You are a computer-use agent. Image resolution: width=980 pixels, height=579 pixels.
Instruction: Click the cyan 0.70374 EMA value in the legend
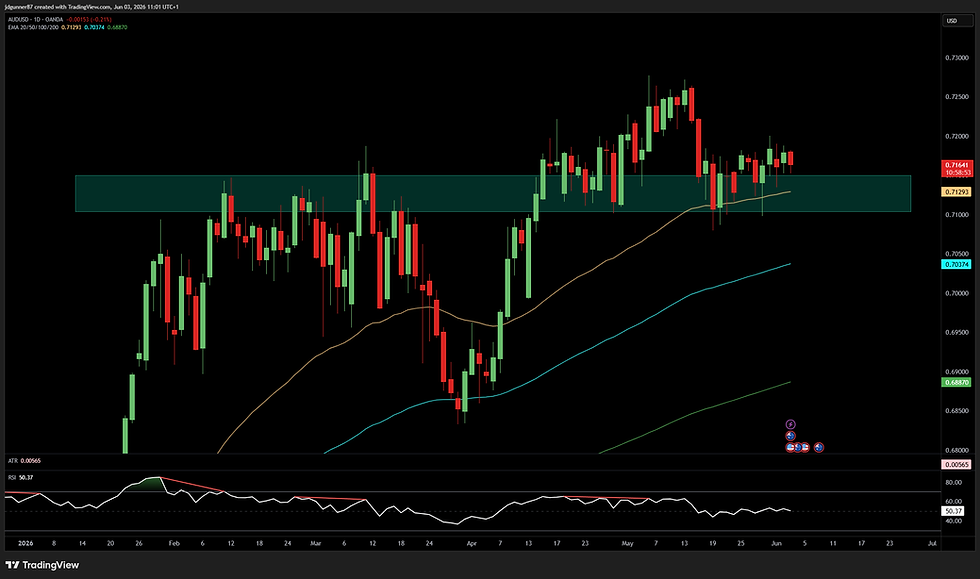tap(94, 27)
